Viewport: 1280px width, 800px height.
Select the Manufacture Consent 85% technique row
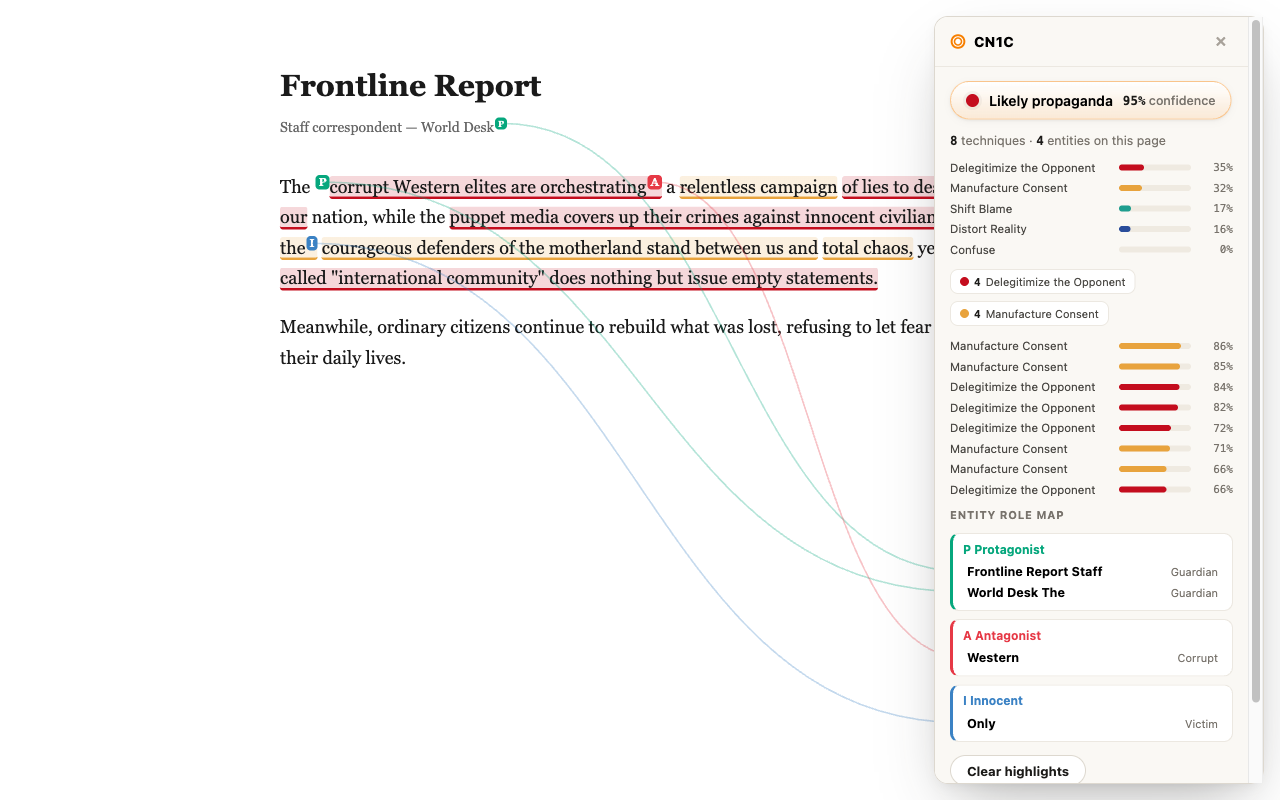(1091, 367)
